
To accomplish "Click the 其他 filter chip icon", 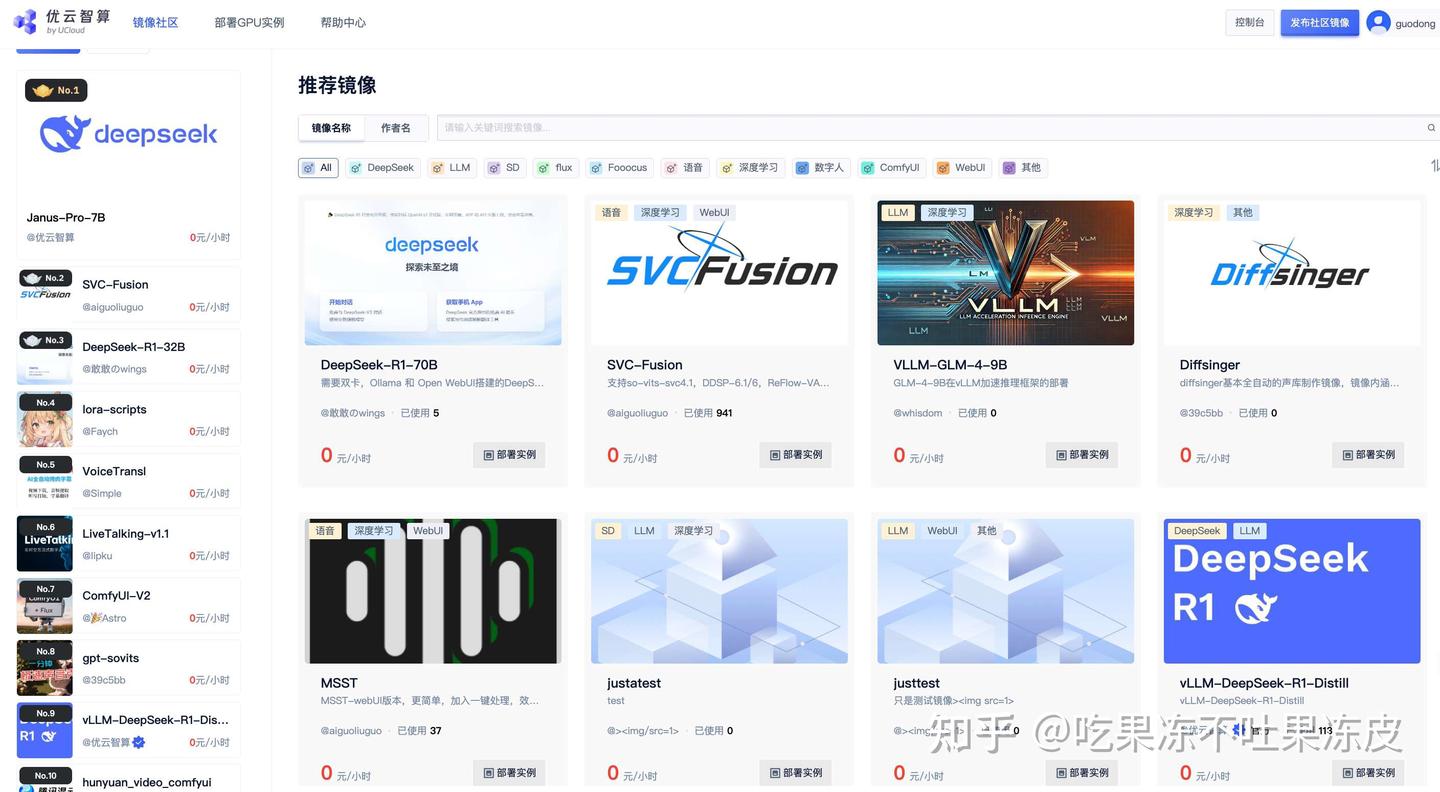I will (x=1008, y=167).
